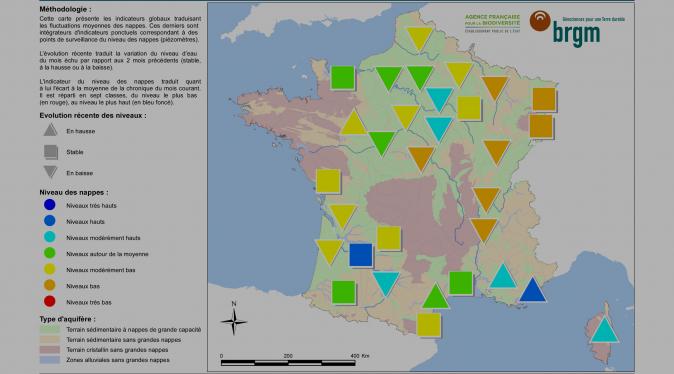Viewport: 674px width, 374px height.
Task: Click the 'Niveaux très bas' label
Action: [89, 303]
